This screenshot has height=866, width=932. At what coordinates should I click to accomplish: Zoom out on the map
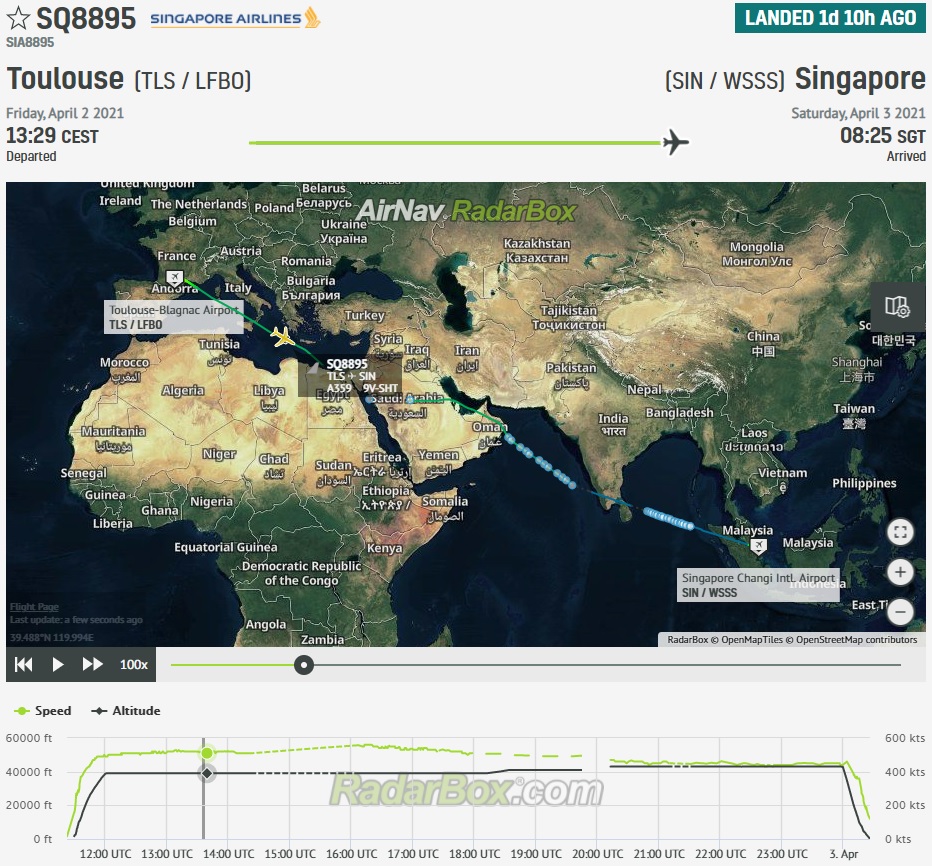900,611
